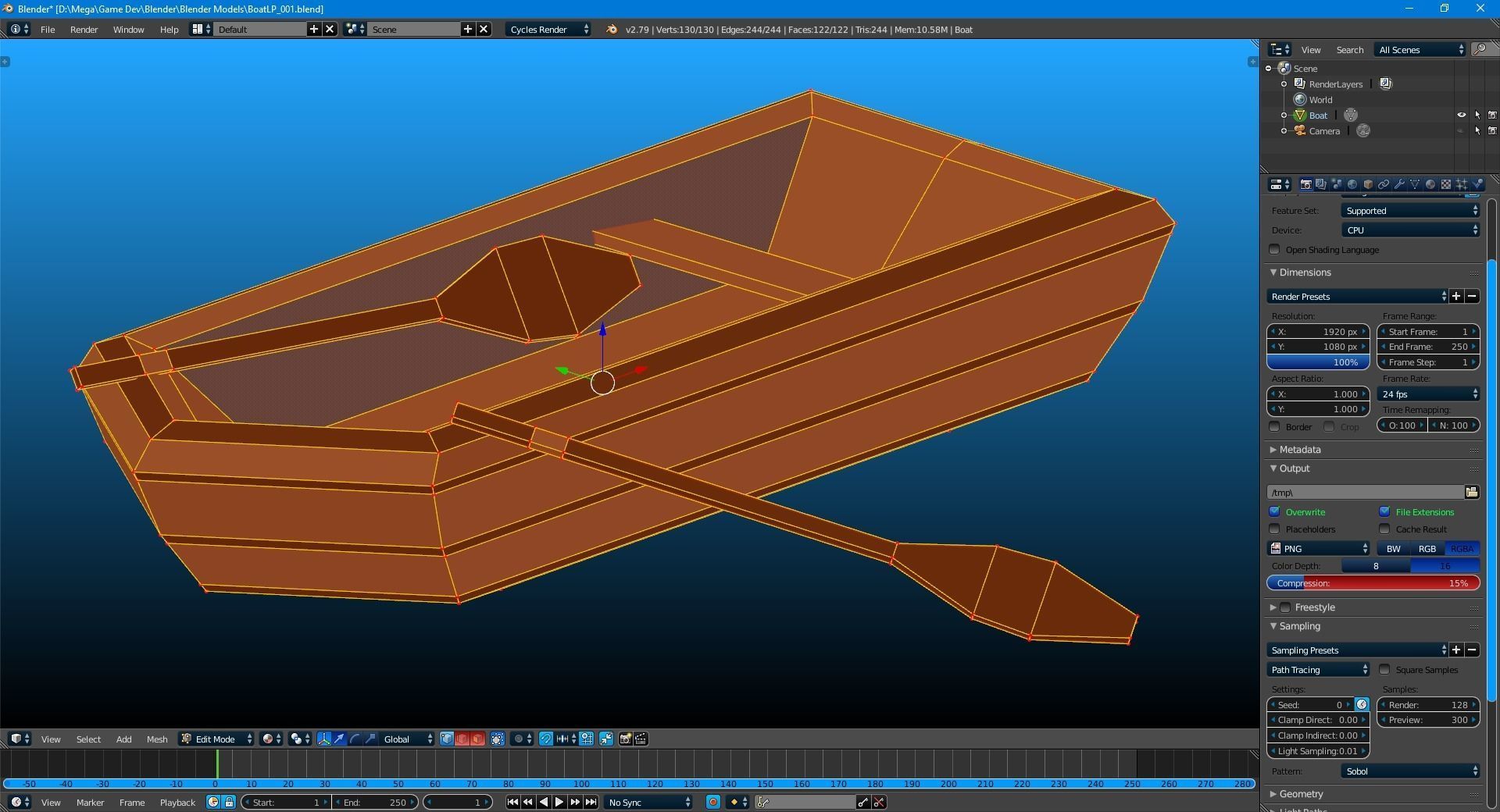Toggle renderability of the Camera object
Viewport: 1500px width, 812px height.
click(1492, 130)
